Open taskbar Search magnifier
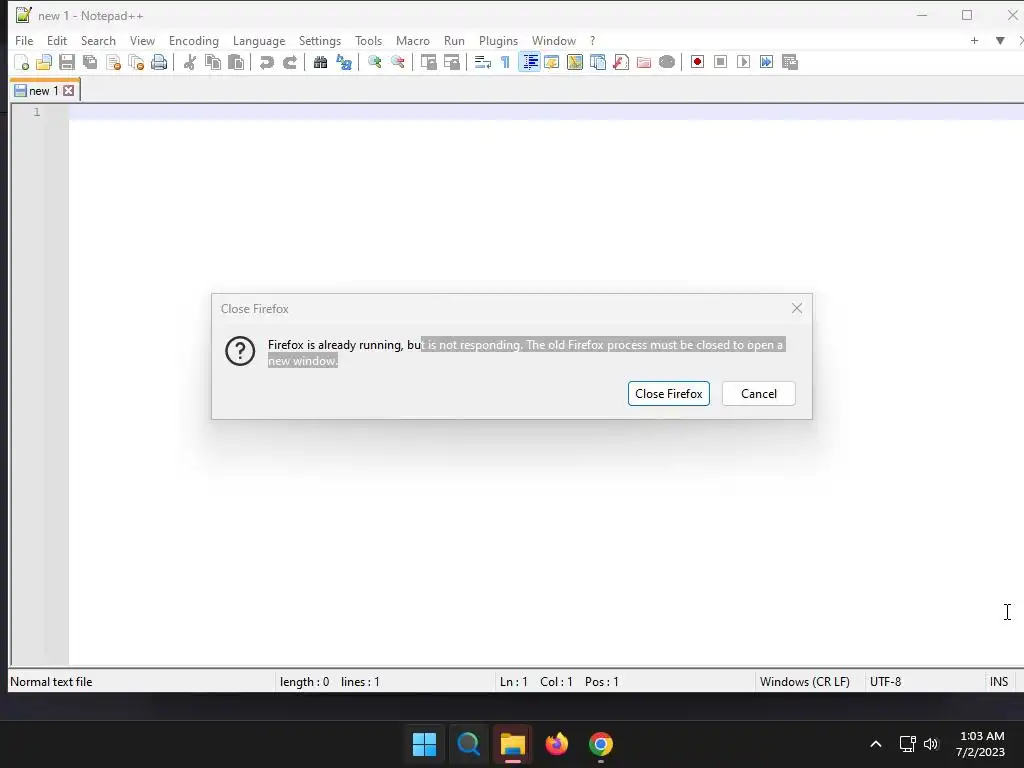This screenshot has height=768, width=1024. pos(468,744)
